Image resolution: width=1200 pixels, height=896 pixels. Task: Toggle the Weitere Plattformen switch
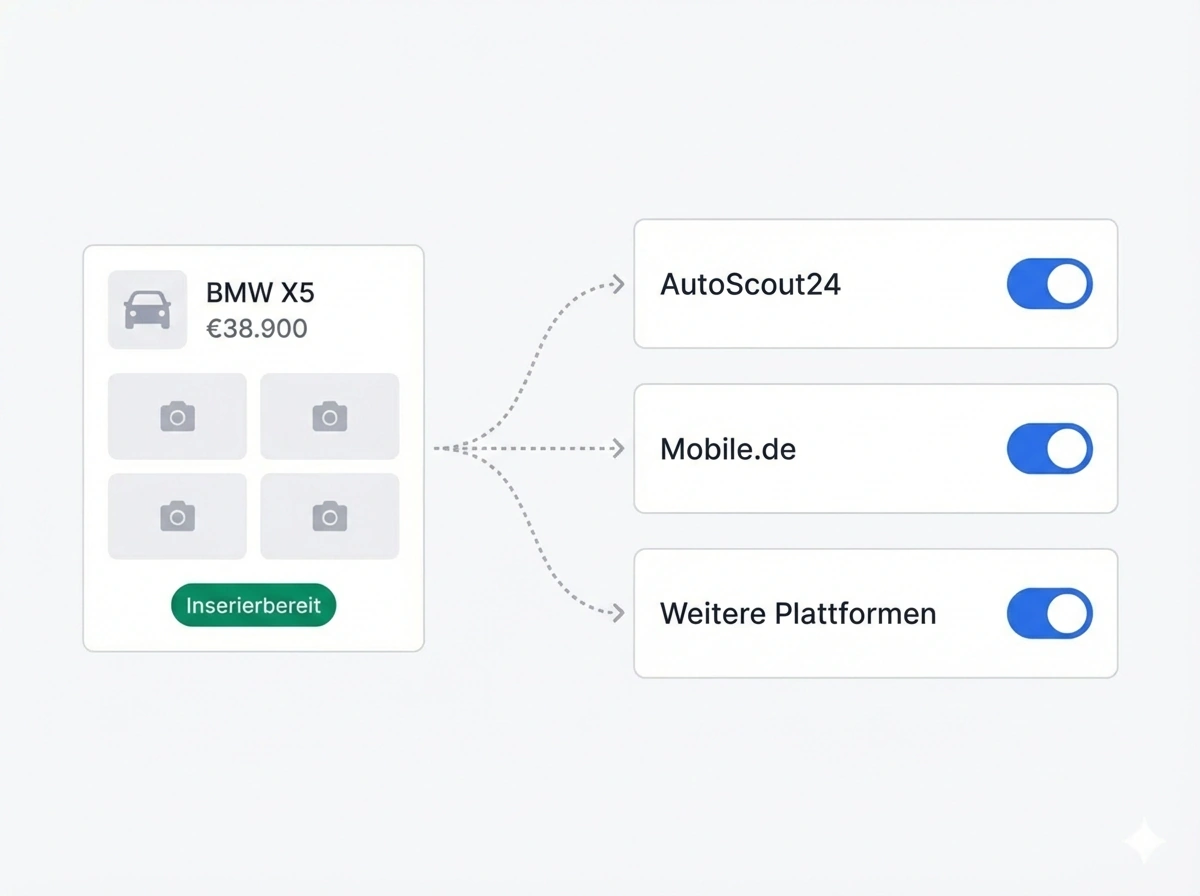click(1049, 613)
